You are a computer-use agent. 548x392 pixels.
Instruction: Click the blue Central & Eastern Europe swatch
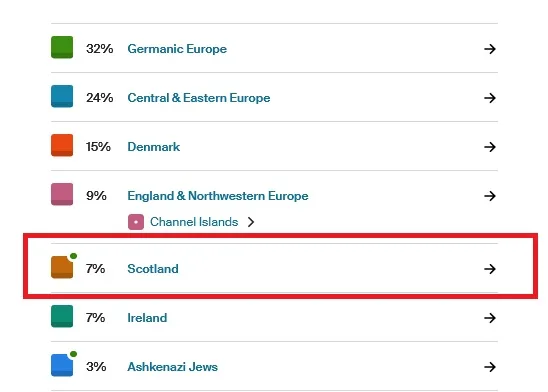point(62,96)
